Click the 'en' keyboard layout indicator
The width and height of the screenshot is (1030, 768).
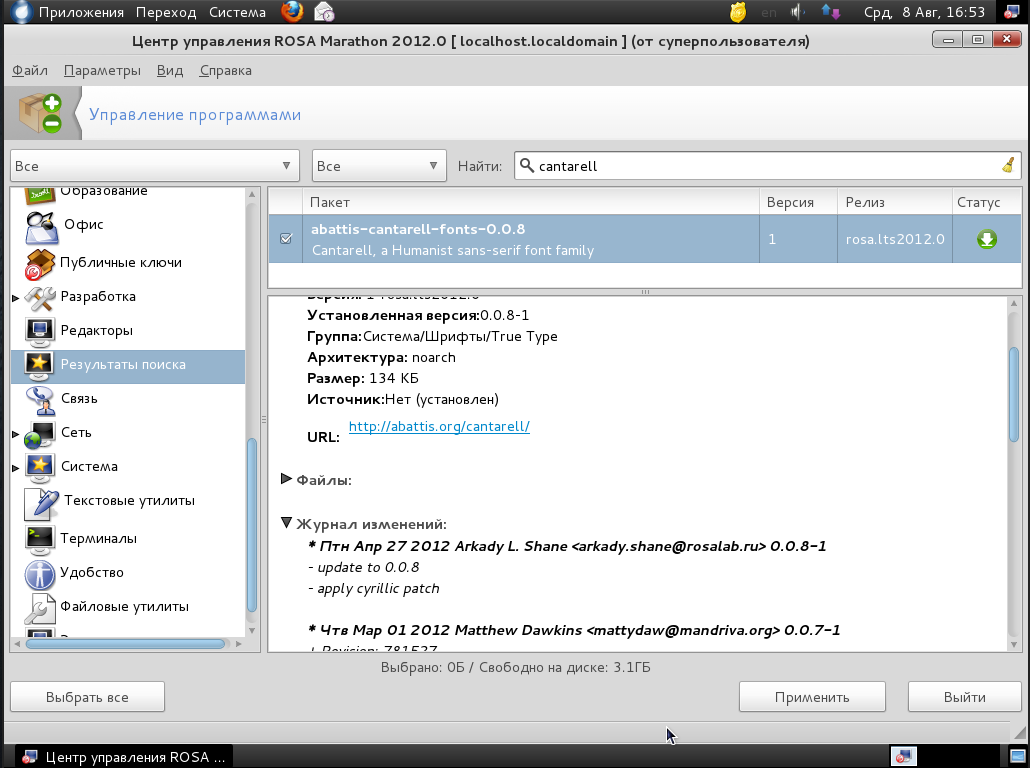tap(769, 12)
